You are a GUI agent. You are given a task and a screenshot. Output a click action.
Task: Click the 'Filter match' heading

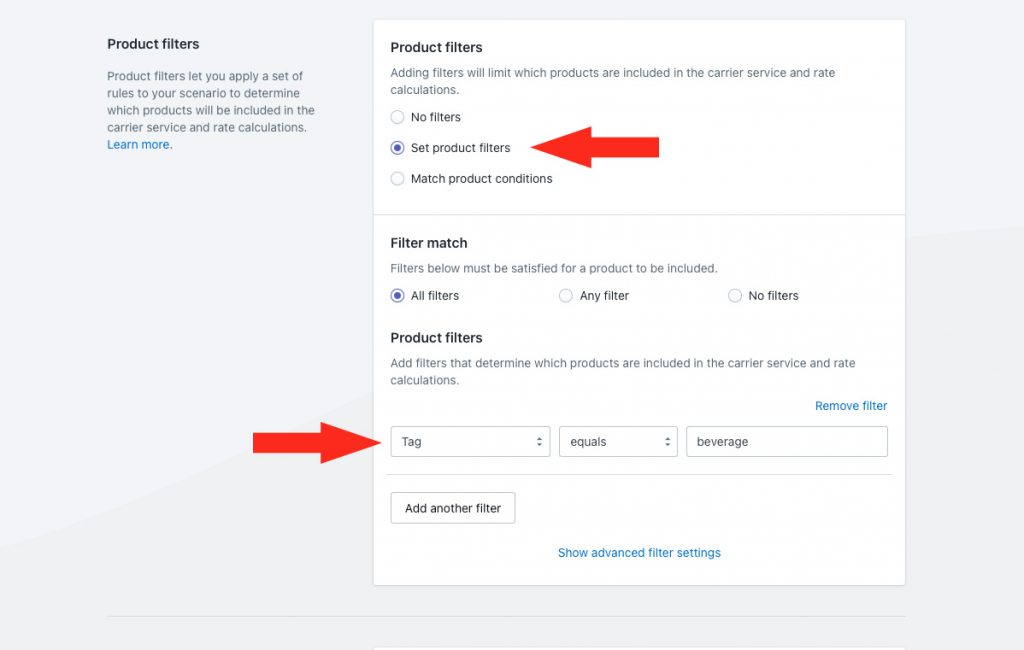(428, 243)
